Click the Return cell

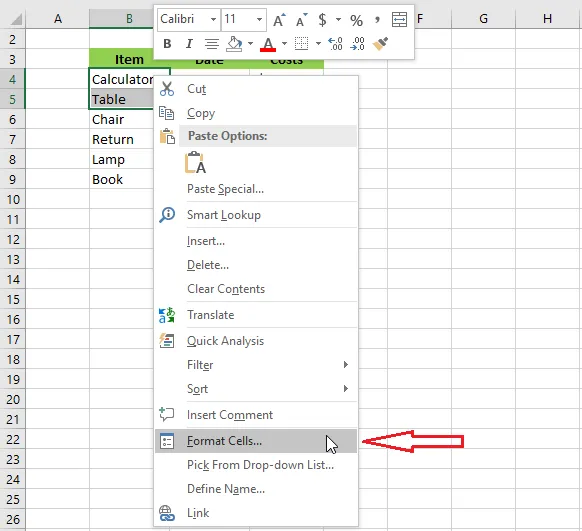[122, 140]
